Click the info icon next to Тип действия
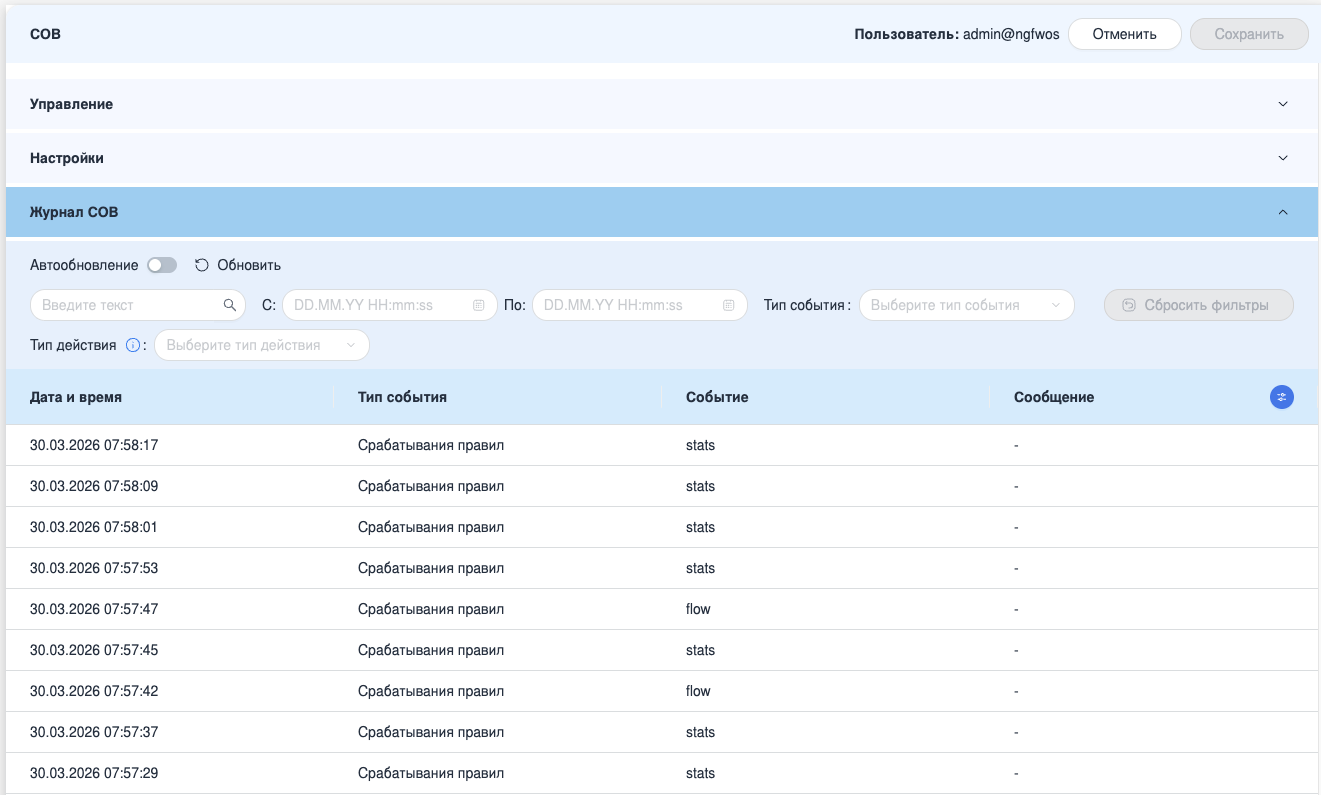This screenshot has height=795, width=1321. [x=132, y=345]
